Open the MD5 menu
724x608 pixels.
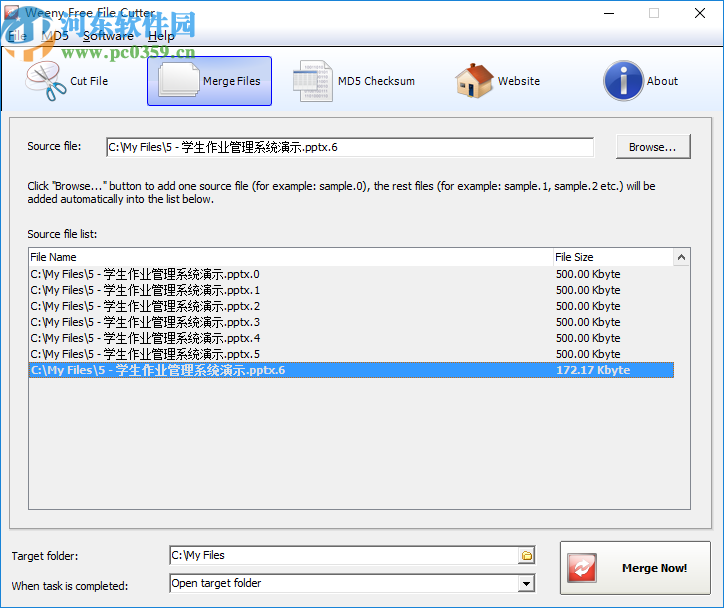coord(55,36)
